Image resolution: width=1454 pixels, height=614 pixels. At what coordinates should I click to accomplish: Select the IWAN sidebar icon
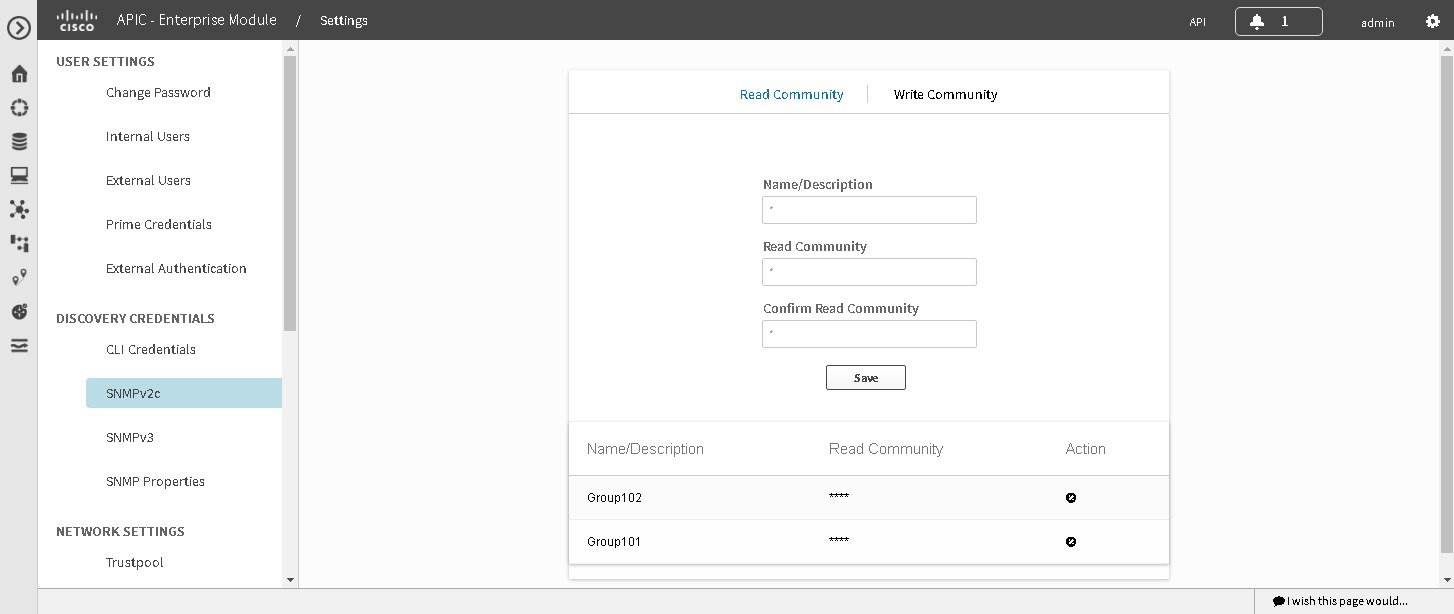click(18, 243)
